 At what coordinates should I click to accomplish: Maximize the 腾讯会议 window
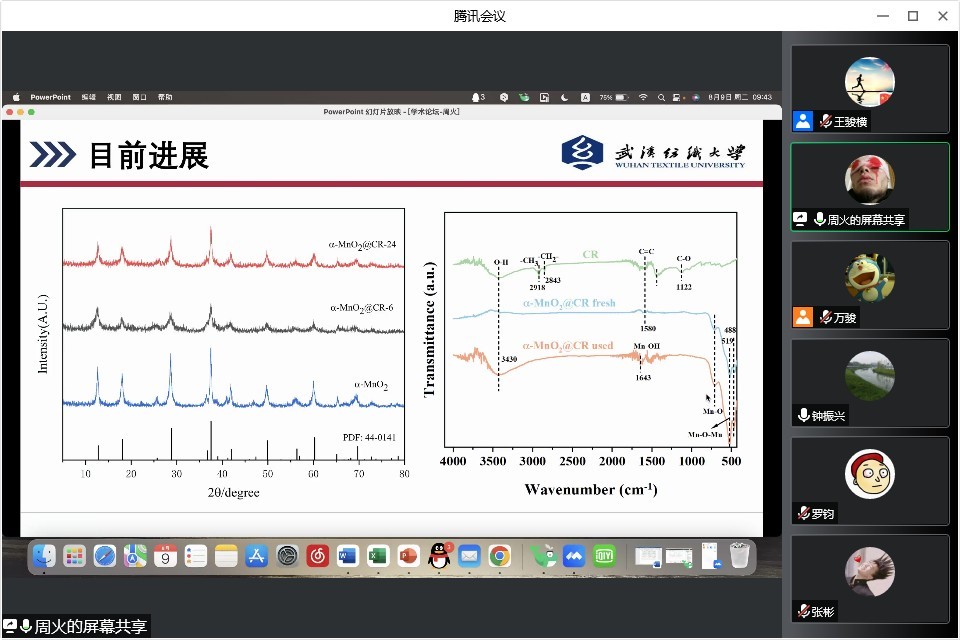point(912,15)
